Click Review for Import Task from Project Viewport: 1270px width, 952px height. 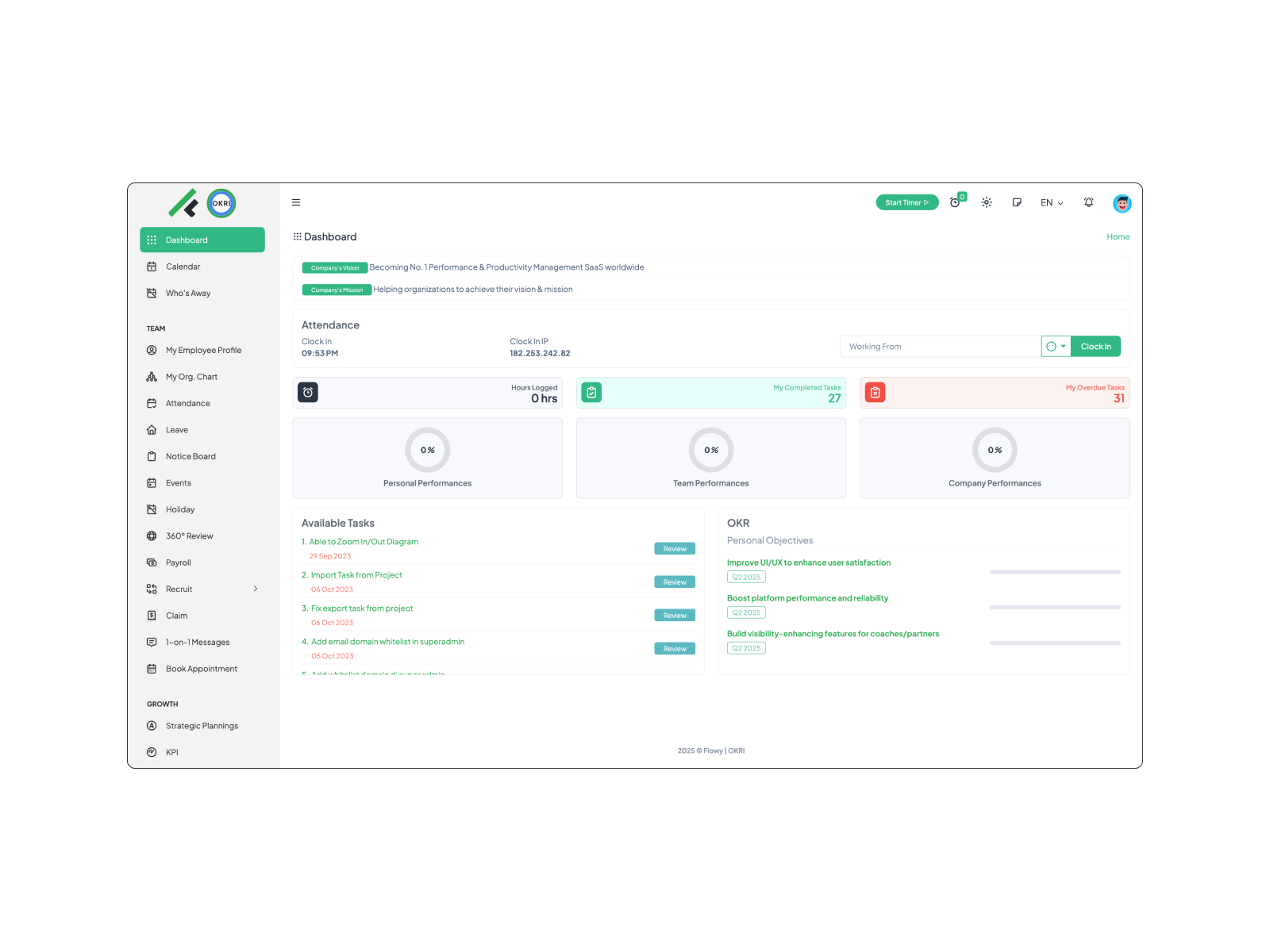coord(674,582)
